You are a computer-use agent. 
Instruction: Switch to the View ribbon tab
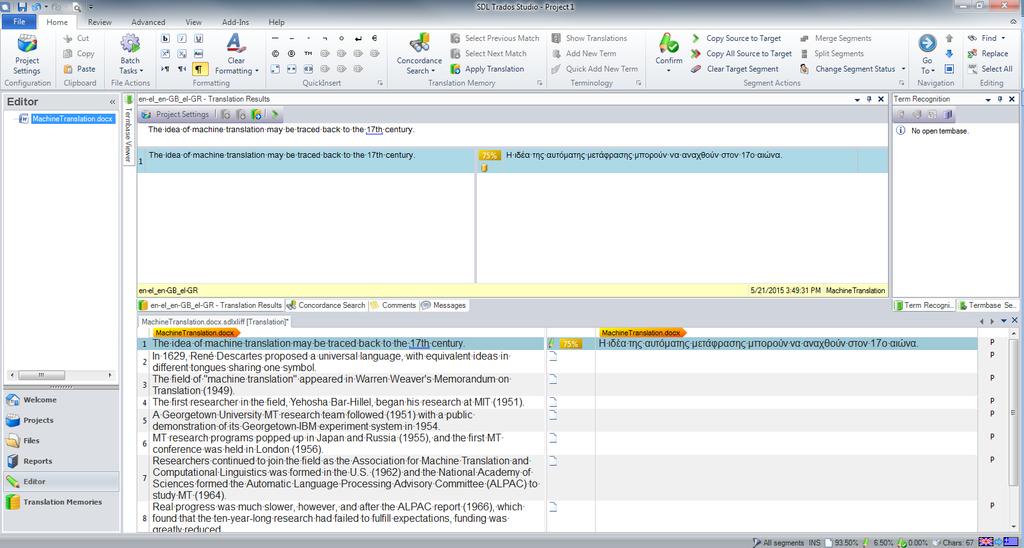[x=193, y=22]
